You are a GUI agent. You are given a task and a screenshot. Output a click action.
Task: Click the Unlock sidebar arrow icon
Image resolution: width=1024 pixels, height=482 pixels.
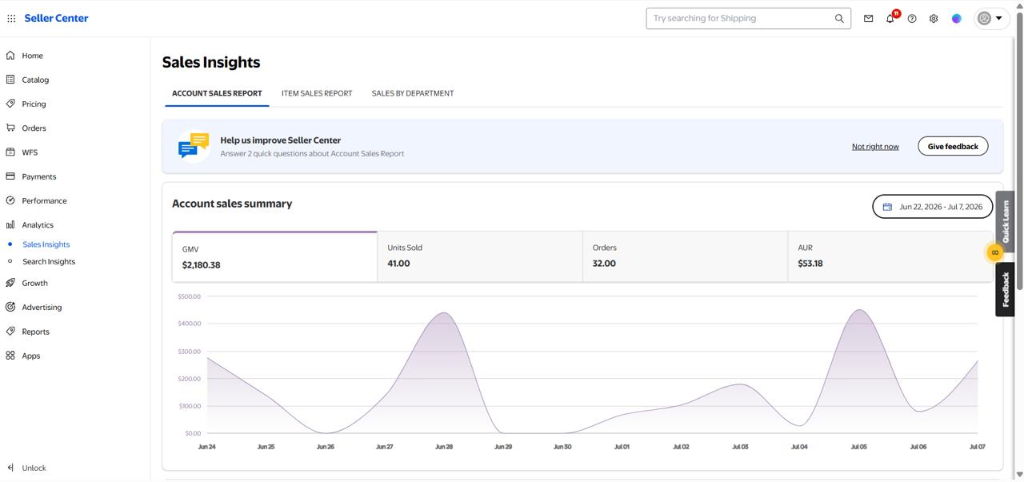10,468
